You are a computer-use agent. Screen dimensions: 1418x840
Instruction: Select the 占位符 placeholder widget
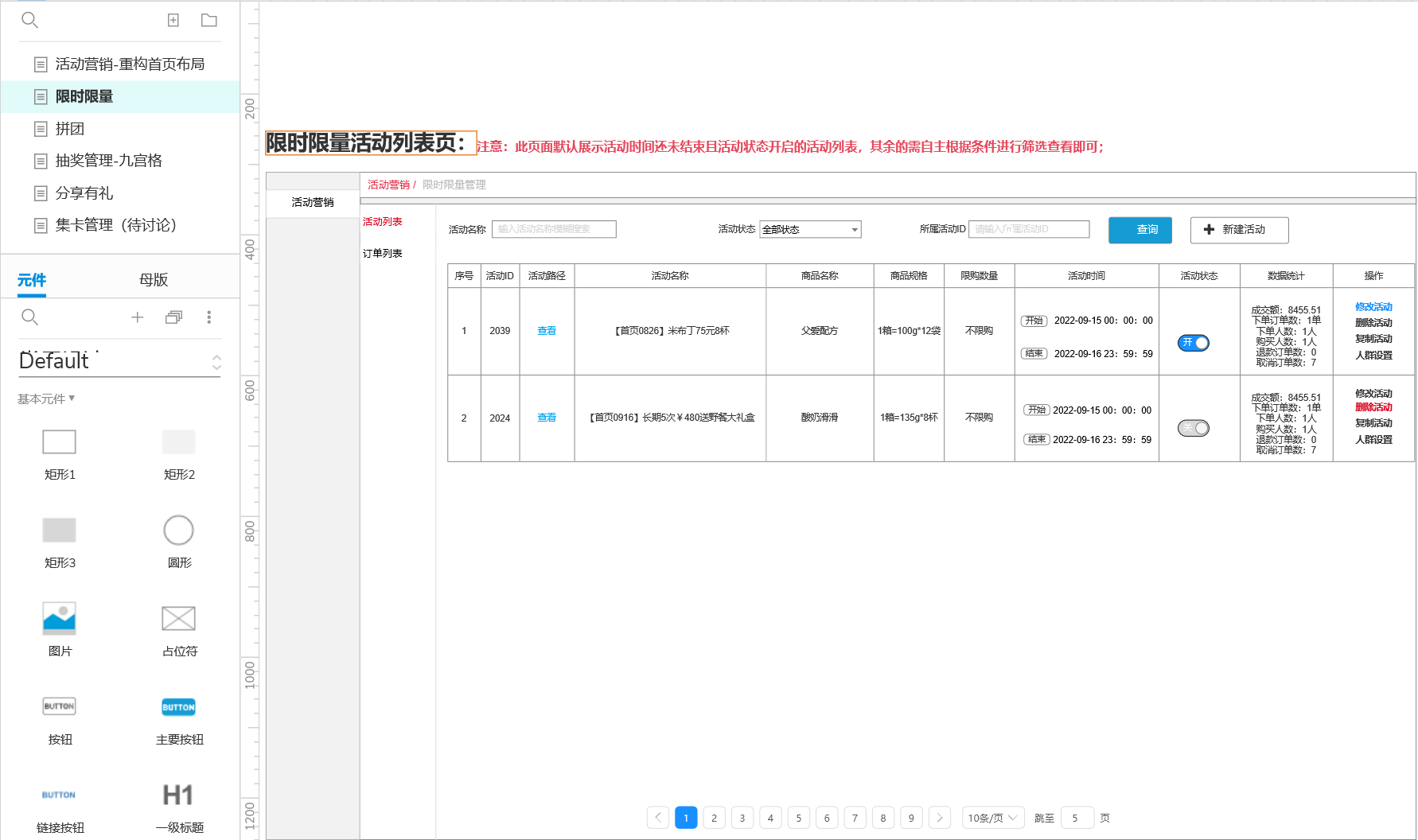coord(179,618)
